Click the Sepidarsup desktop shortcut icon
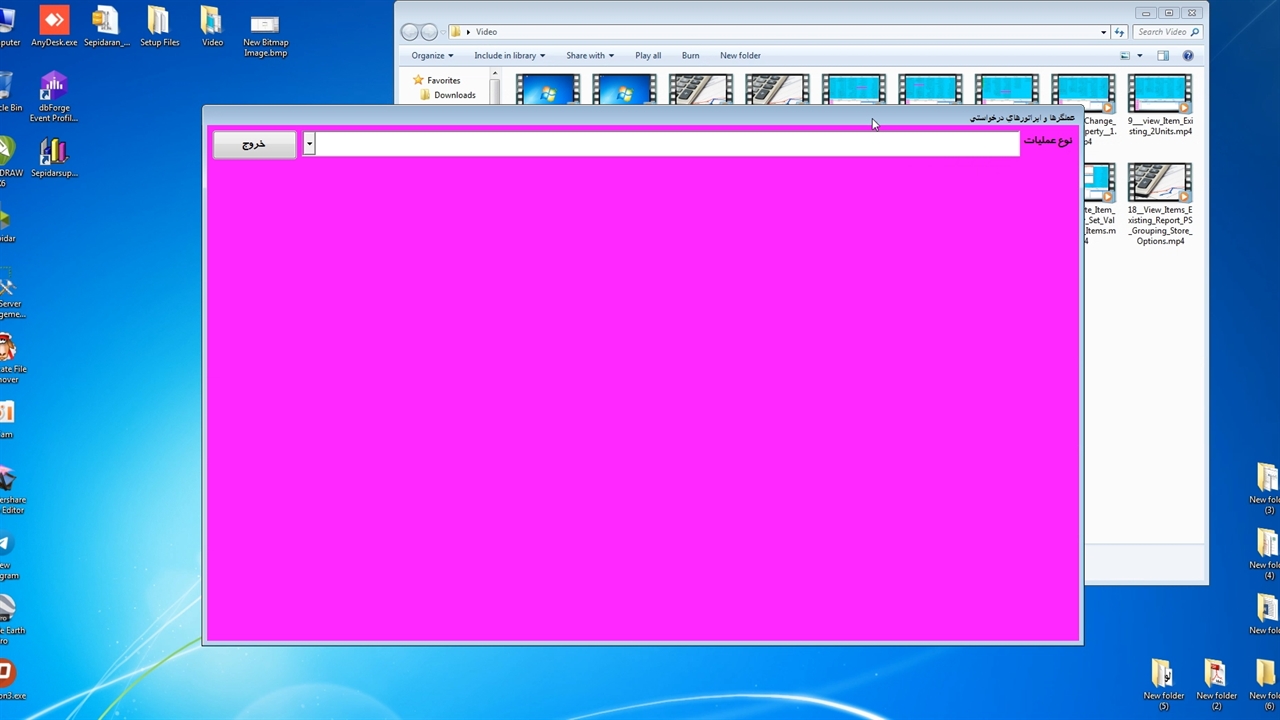The image size is (1280, 720). [53, 152]
